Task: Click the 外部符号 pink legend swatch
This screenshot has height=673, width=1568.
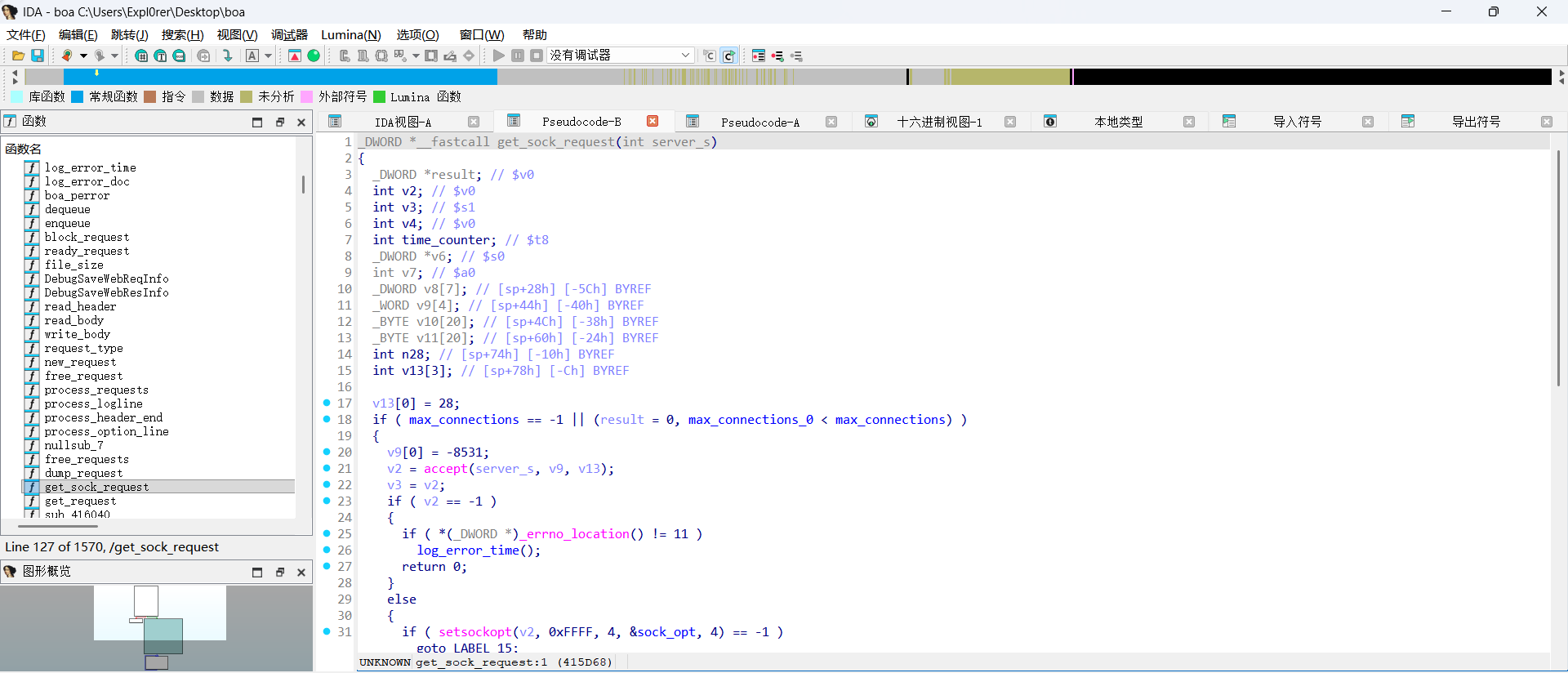Action: [x=307, y=96]
